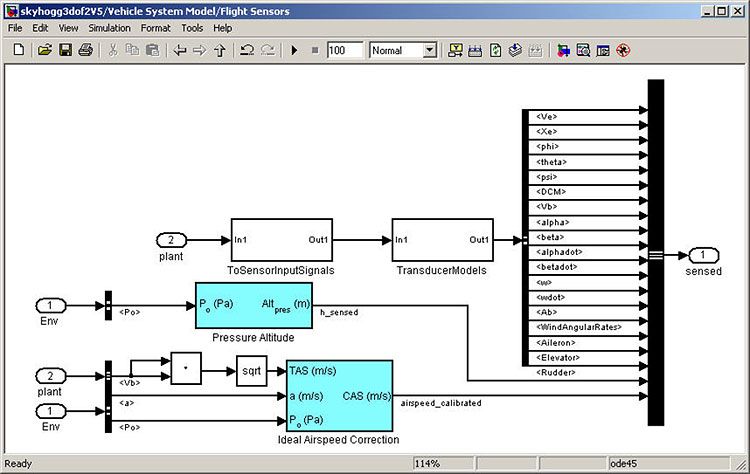This screenshot has width=750, height=474.
Task: Launch the debugger with the red bug icon
Action: coord(623,50)
